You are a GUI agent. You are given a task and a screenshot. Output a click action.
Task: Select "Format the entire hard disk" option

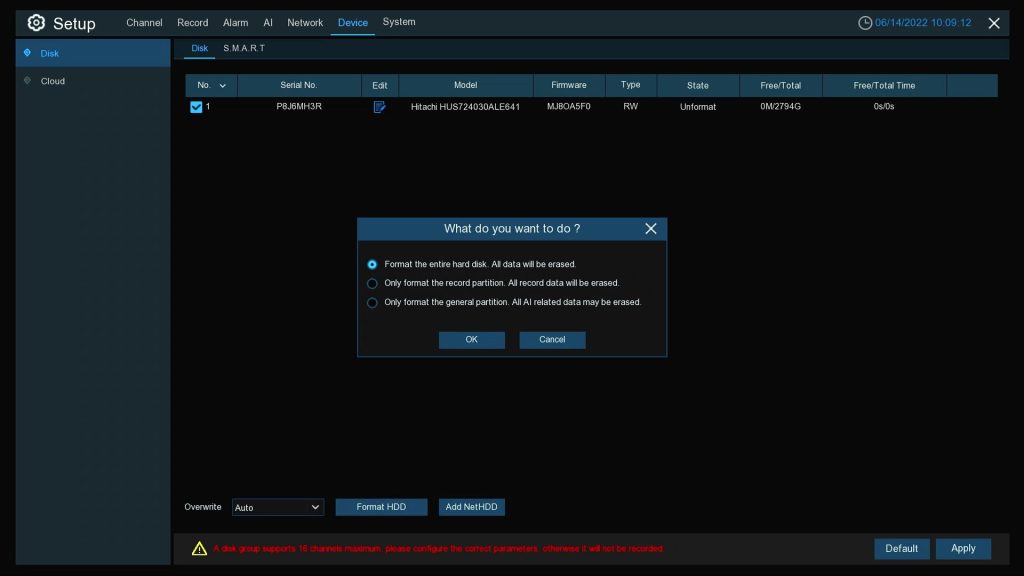click(x=372, y=264)
